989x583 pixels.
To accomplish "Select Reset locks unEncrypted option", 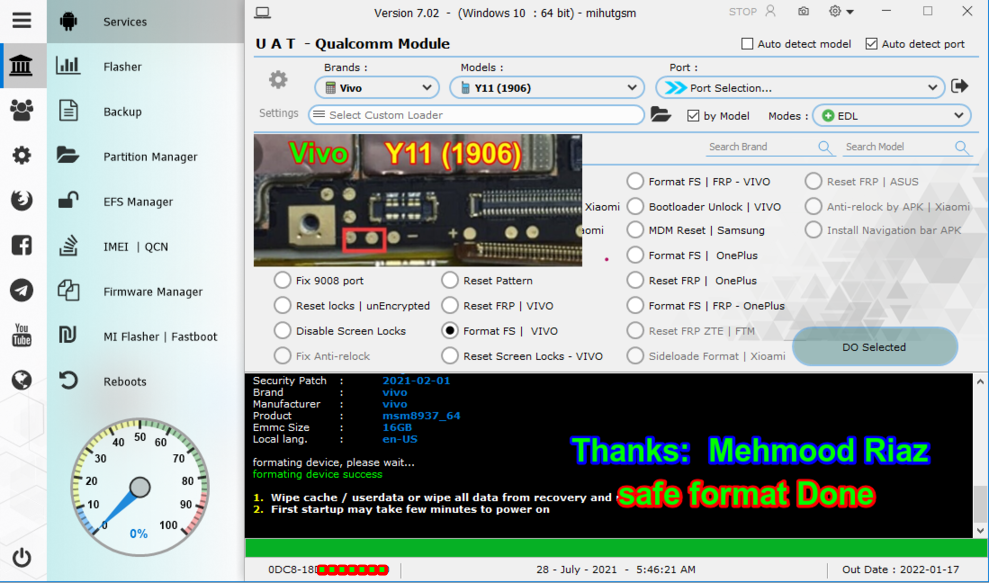I will click(x=283, y=305).
